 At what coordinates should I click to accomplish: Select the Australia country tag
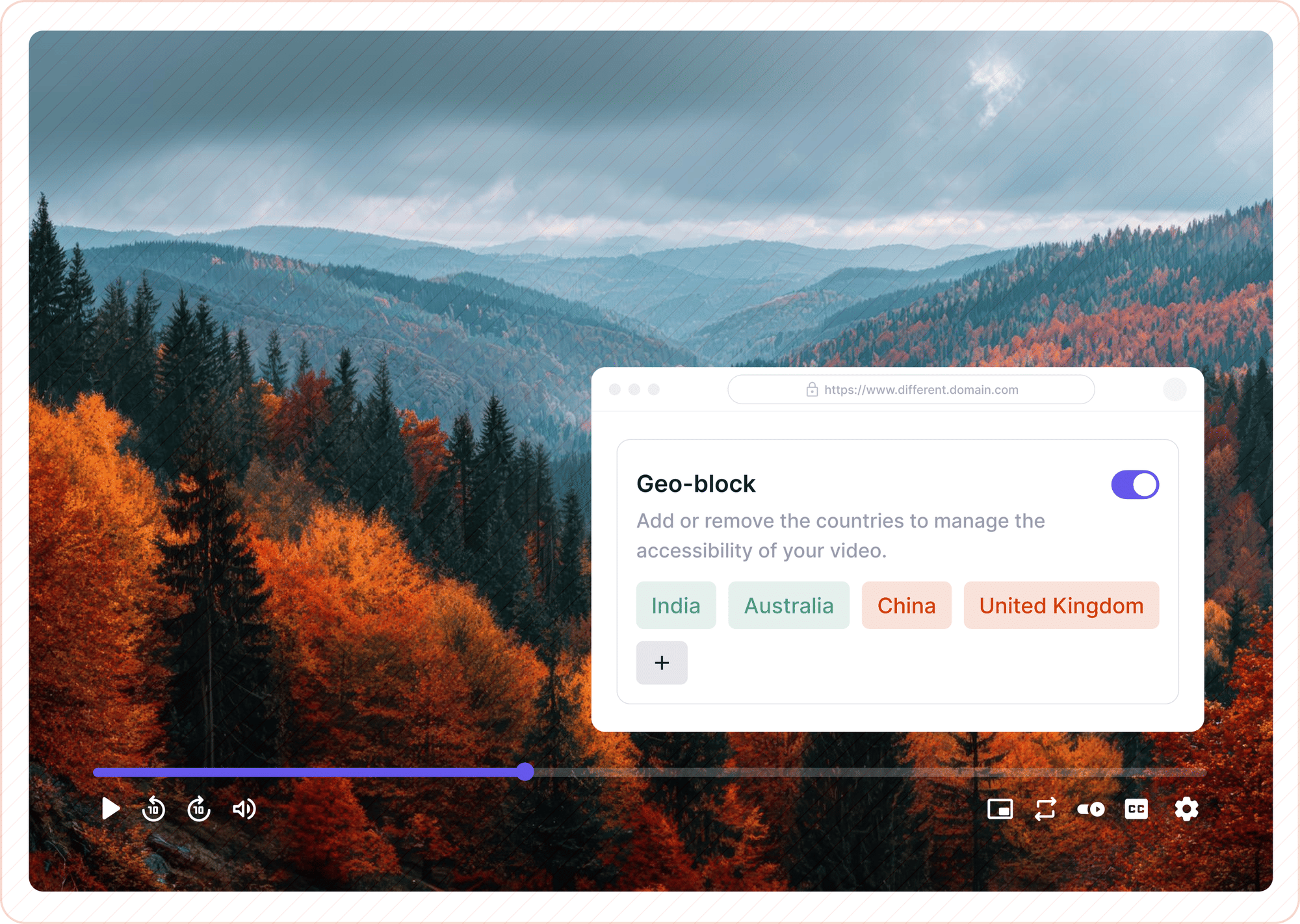click(788, 605)
